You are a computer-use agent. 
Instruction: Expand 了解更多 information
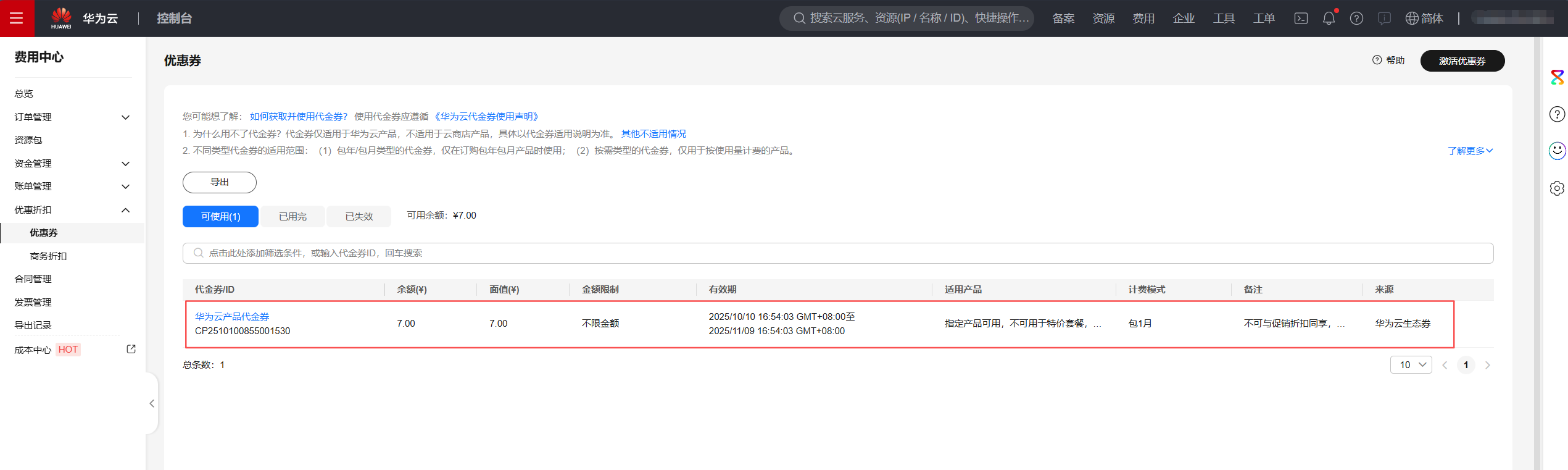(x=1470, y=151)
